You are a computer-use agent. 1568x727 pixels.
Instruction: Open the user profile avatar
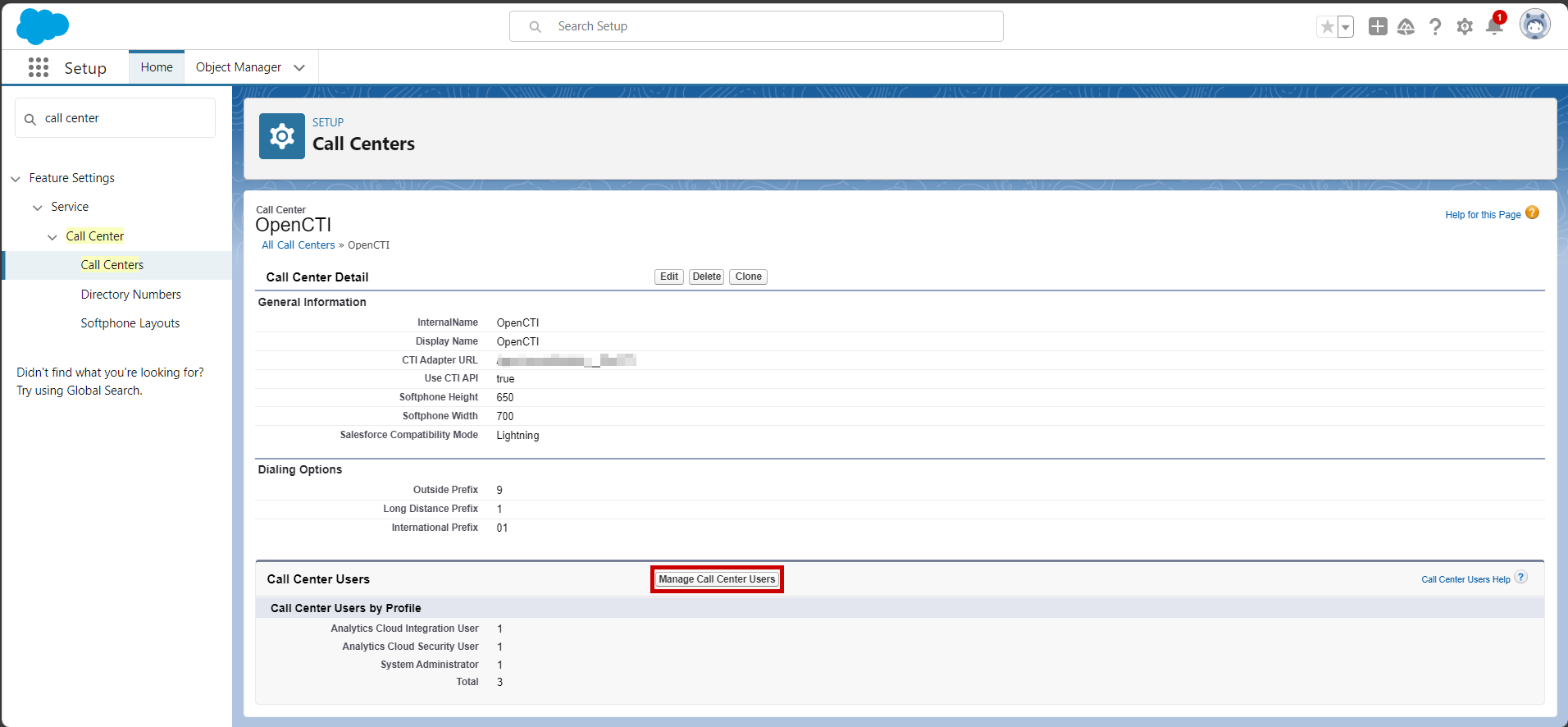[x=1534, y=25]
